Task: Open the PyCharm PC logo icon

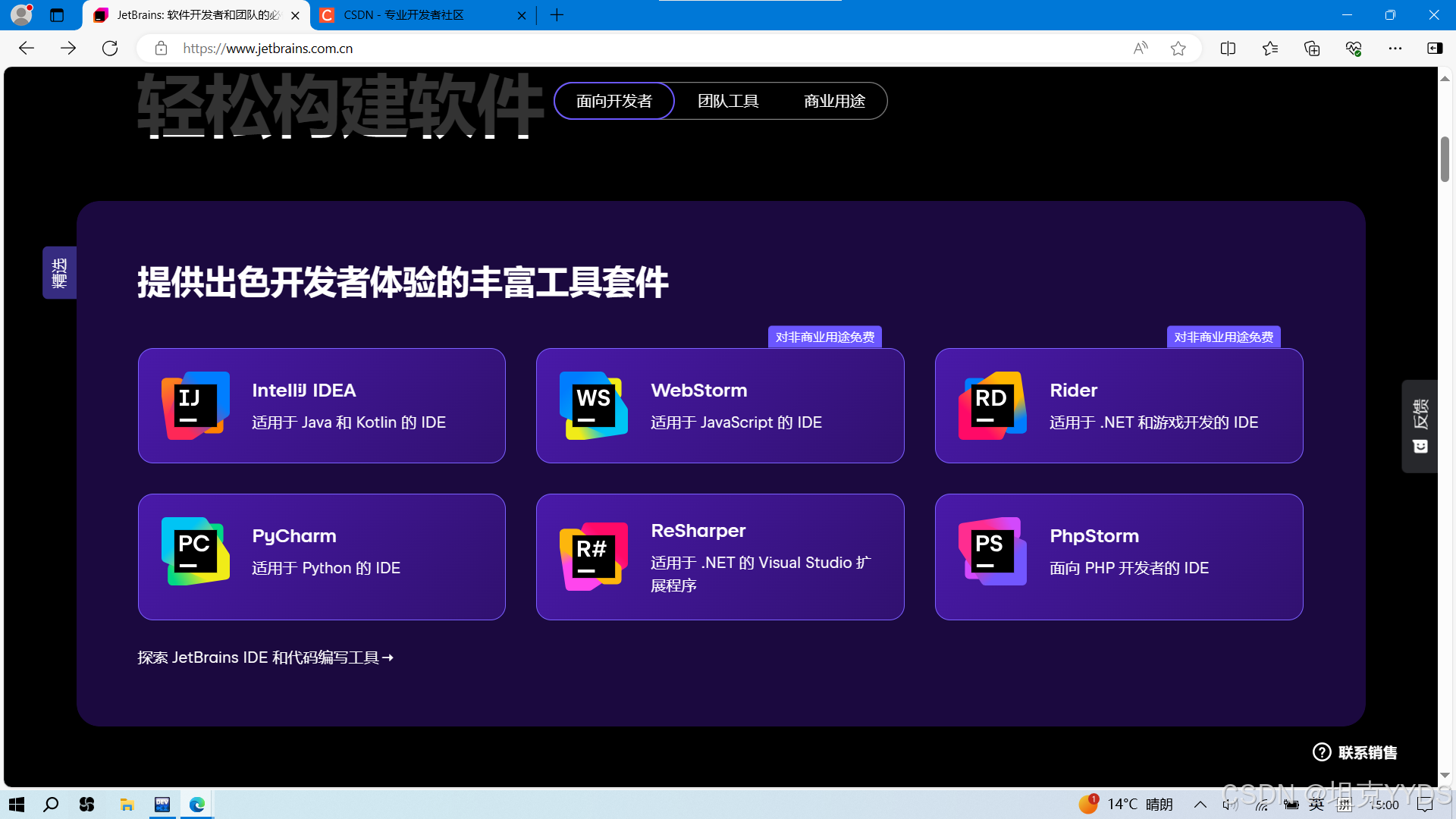Action: coord(196,551)
